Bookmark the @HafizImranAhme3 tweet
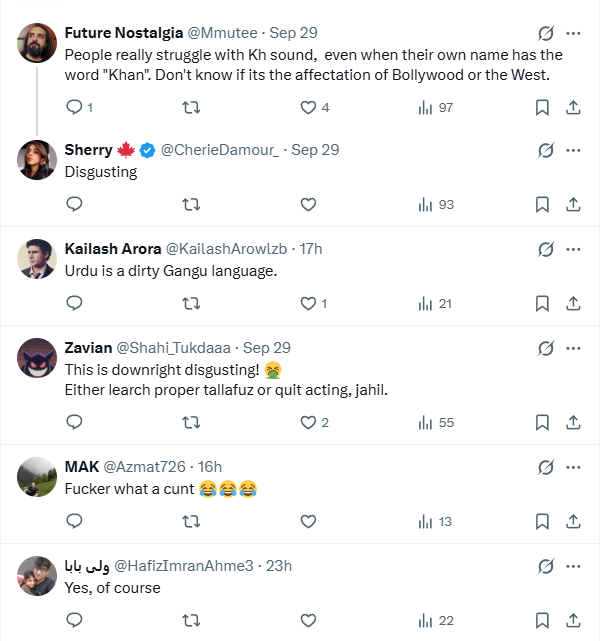The height and width of the screenshot is (641, 604). click(542, 620)
